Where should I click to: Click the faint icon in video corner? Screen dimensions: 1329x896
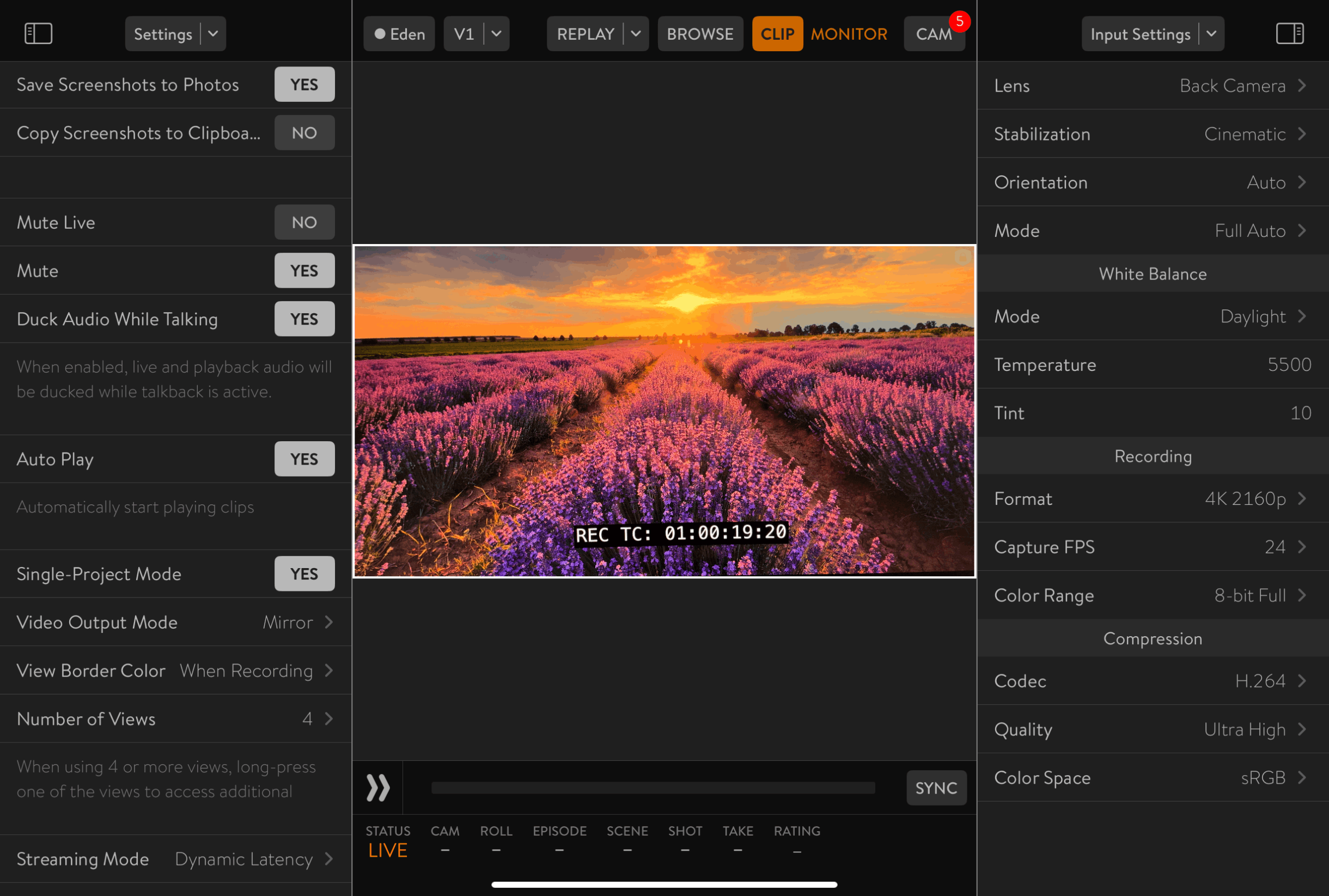click(x=963, y=258)
